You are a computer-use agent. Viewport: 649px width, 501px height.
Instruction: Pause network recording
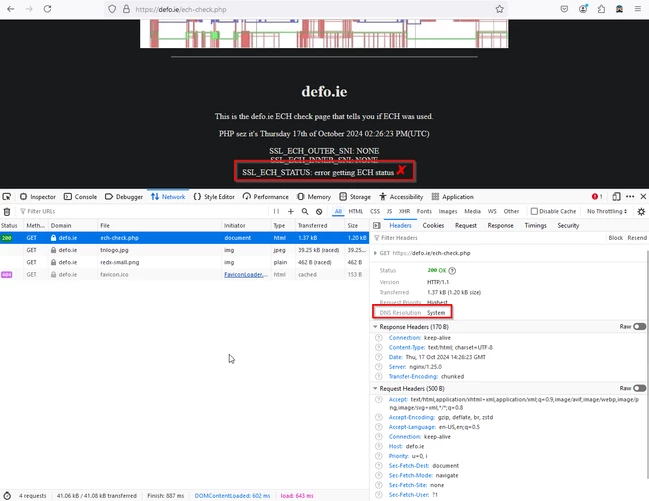(276, 211)
